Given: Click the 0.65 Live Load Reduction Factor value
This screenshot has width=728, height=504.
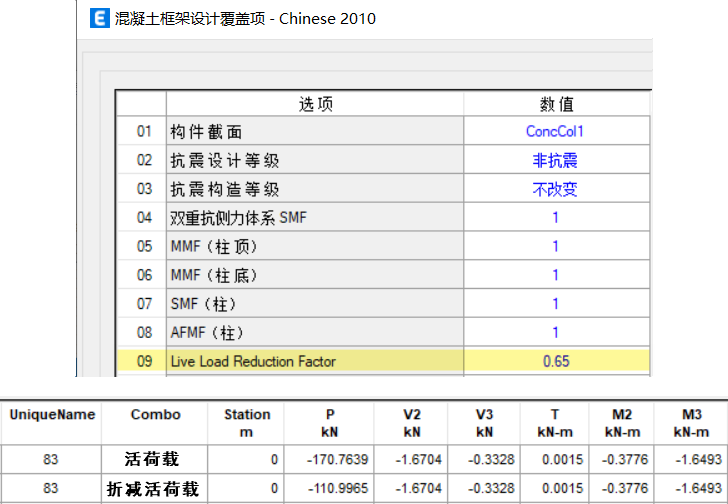Looking at the screenshot, I should 555,361.
